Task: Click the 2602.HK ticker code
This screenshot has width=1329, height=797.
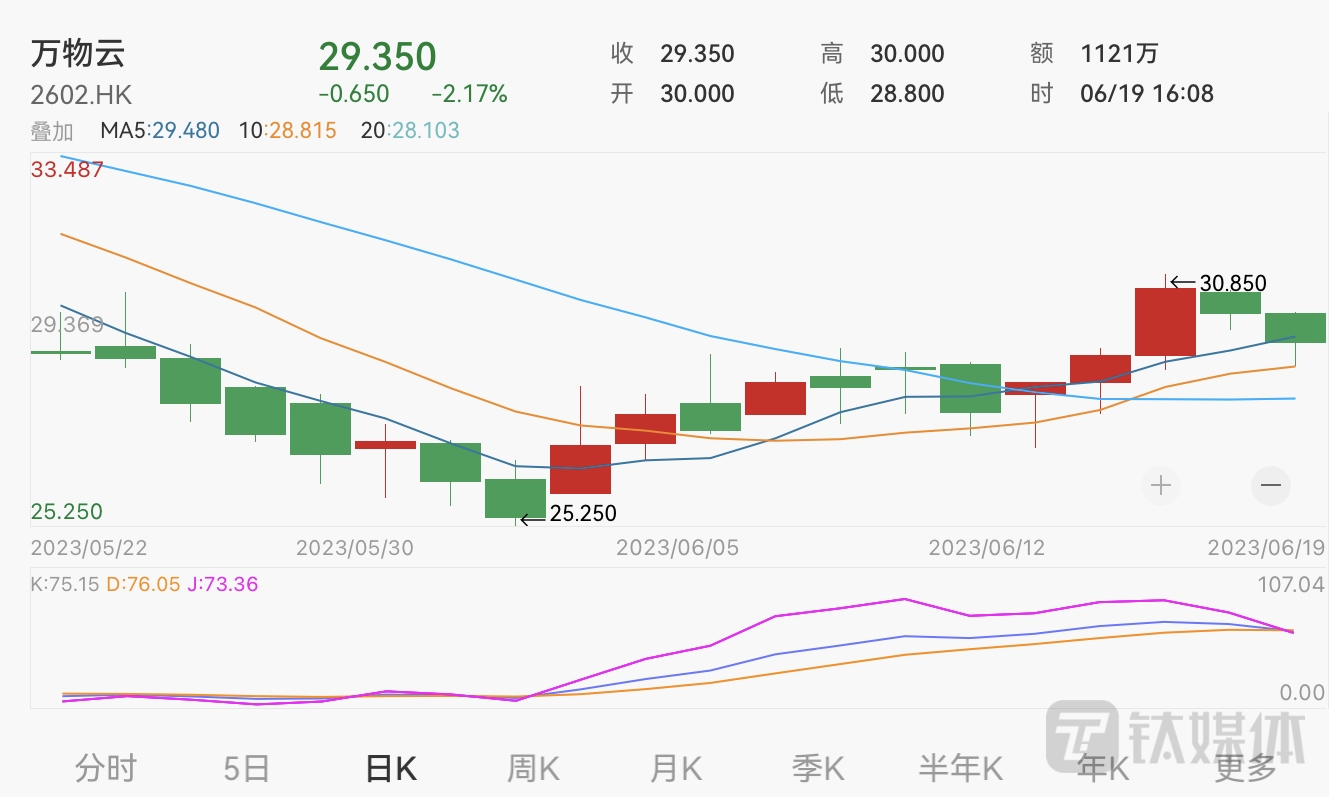Action: coord(81,95)
